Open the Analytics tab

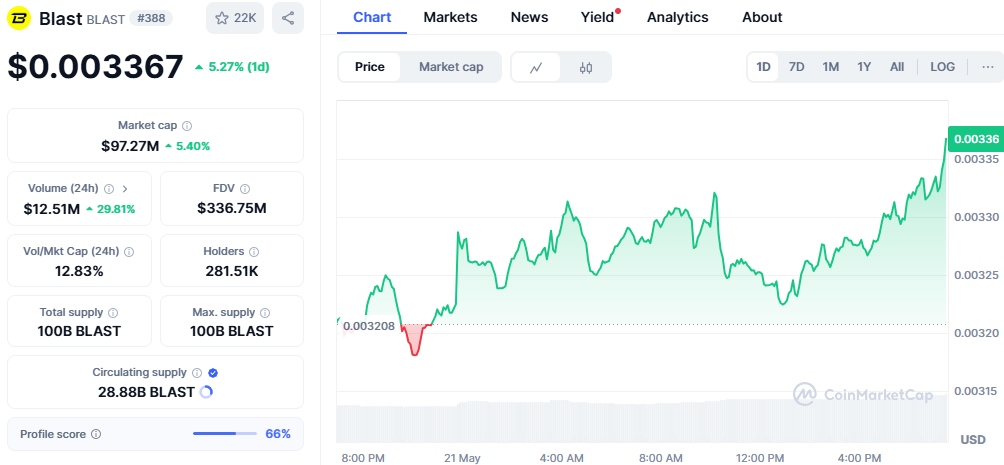coord(677,17)
